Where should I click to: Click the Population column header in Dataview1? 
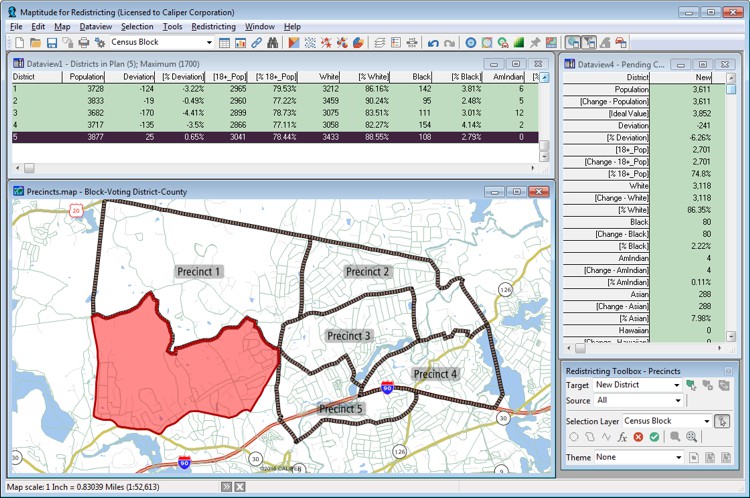point(87,76)
